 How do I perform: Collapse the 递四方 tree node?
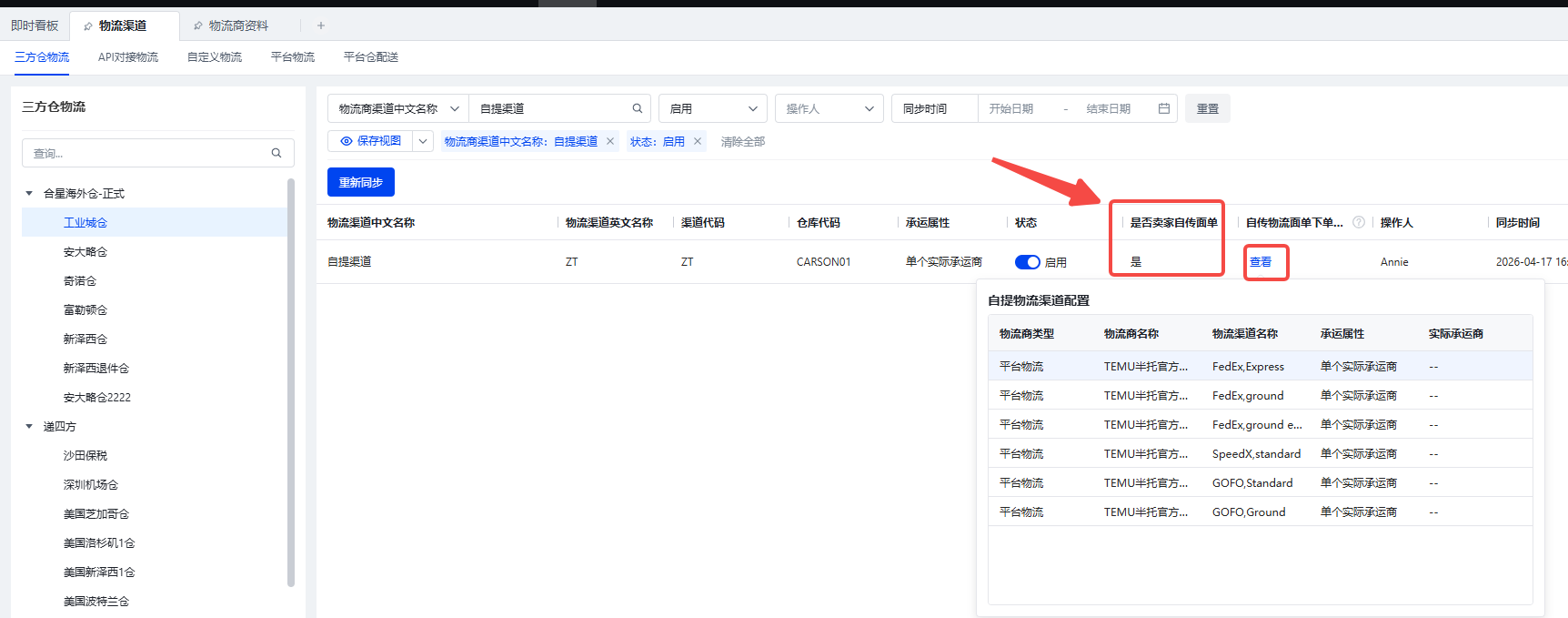pos(29,427)
